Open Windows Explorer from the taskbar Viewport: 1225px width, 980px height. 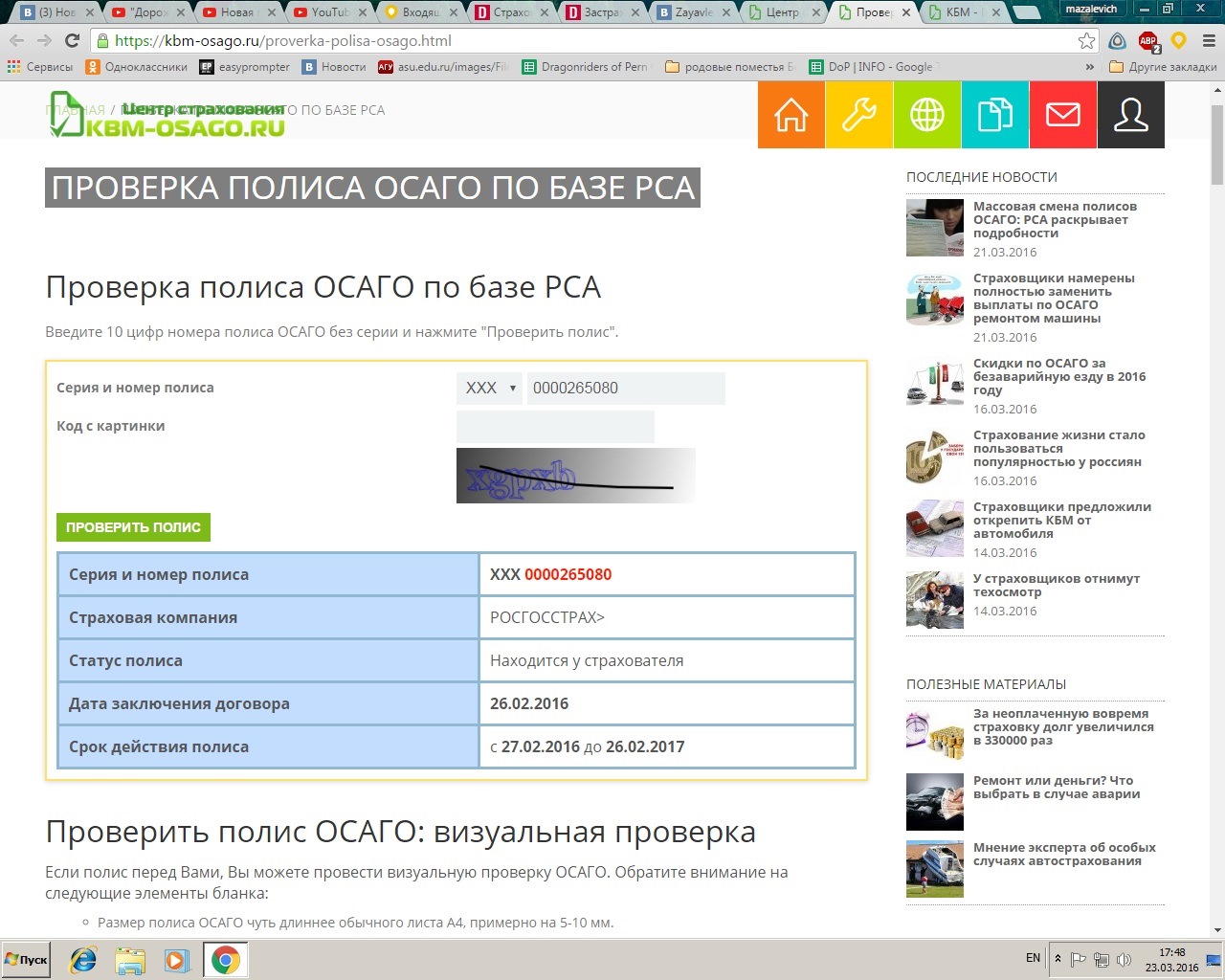(130, 960)
